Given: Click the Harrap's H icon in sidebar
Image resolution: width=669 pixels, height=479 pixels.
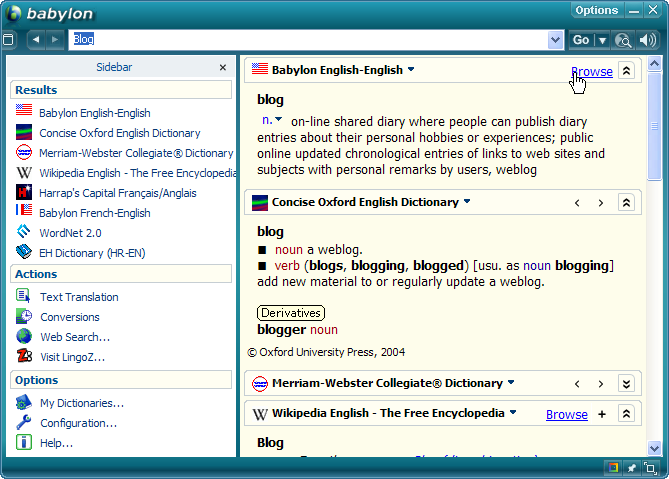Looking at the screenshot, I should point(24,192).
